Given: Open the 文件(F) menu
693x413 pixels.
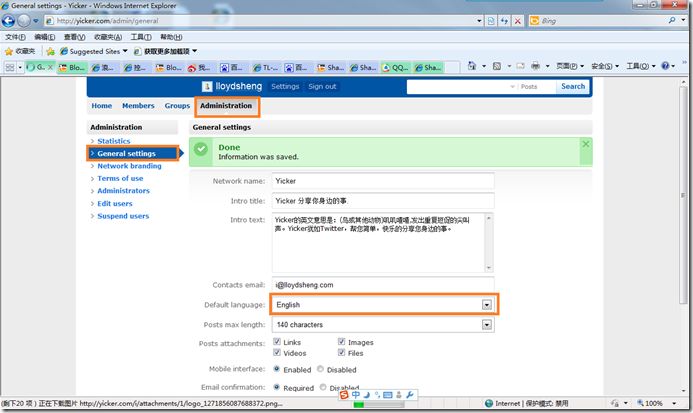Looking at the screenshot, I should coord(15,37).
